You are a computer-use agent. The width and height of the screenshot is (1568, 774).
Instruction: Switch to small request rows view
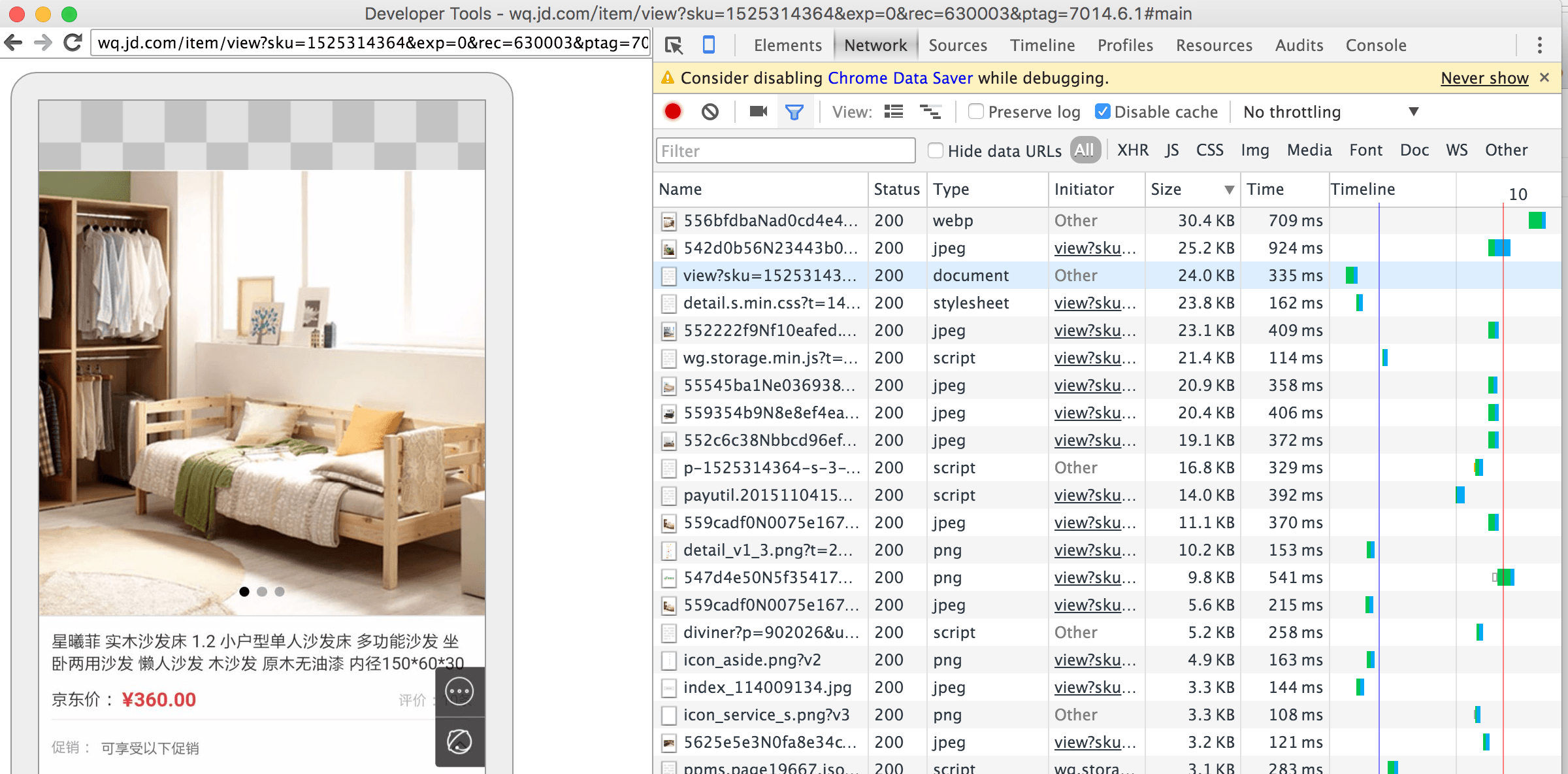(930, 112)
